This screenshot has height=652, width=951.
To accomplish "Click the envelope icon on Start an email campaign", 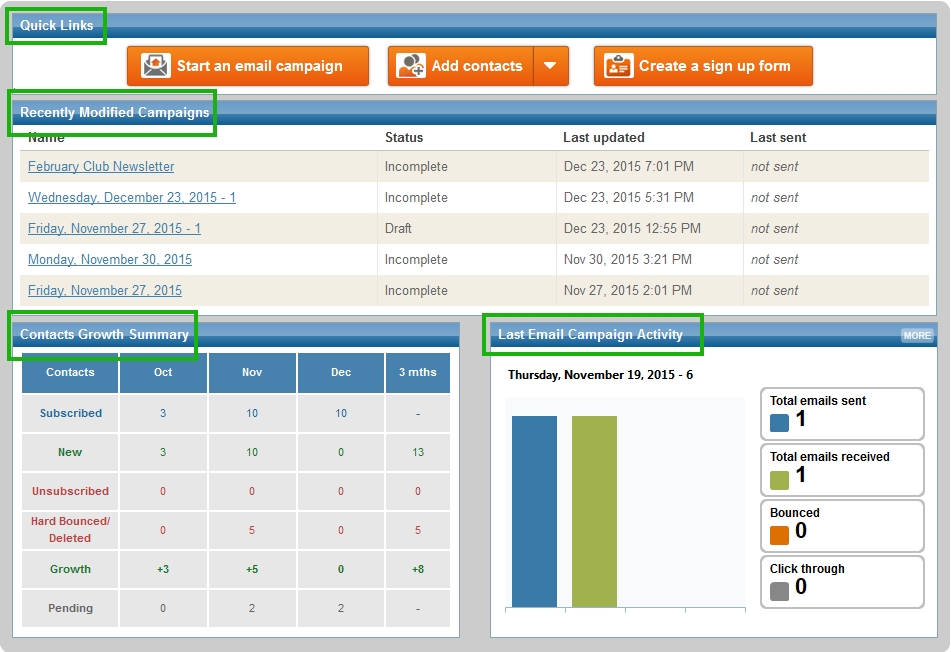I will 155,66.
